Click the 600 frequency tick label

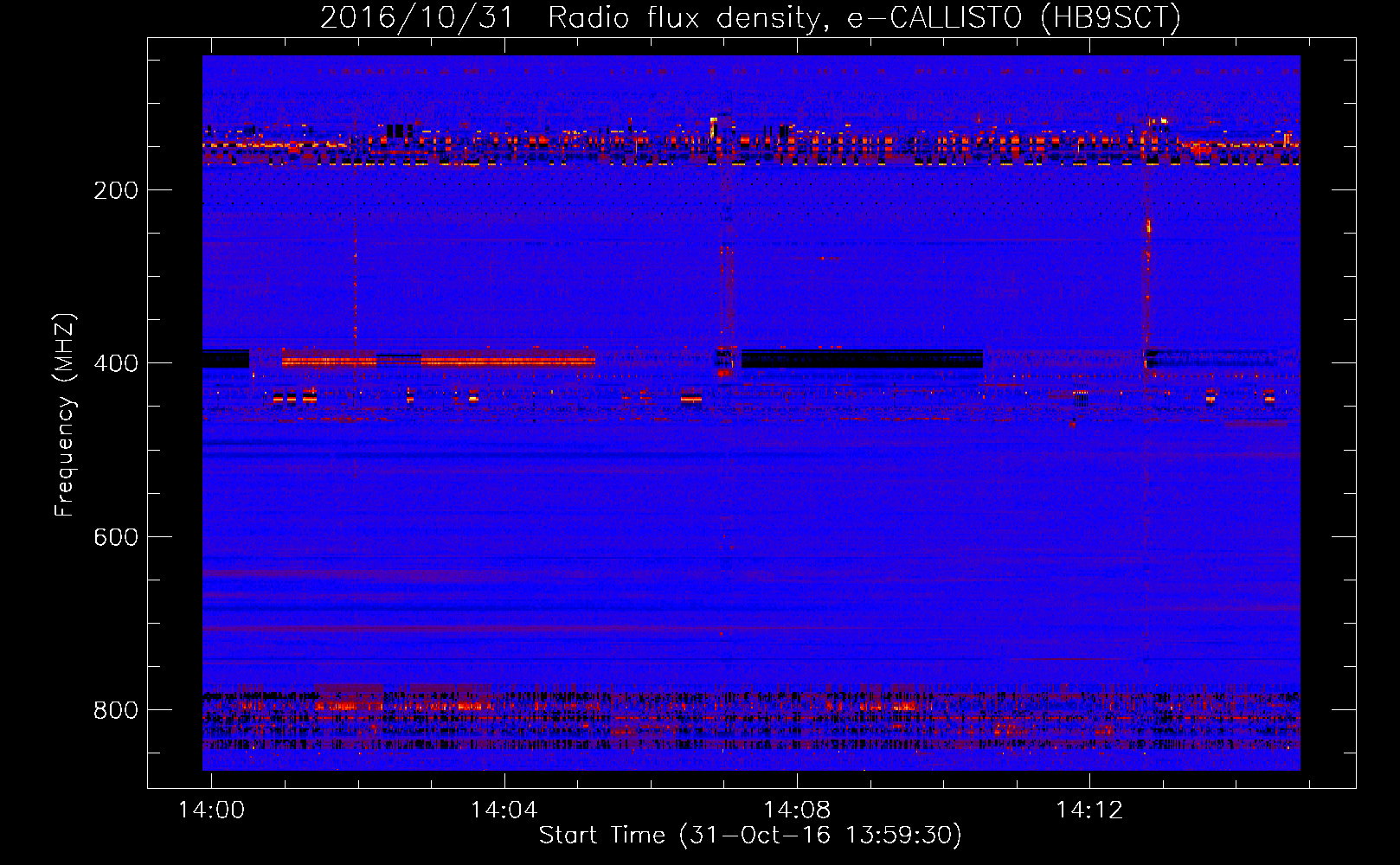(x=116, y=537)
